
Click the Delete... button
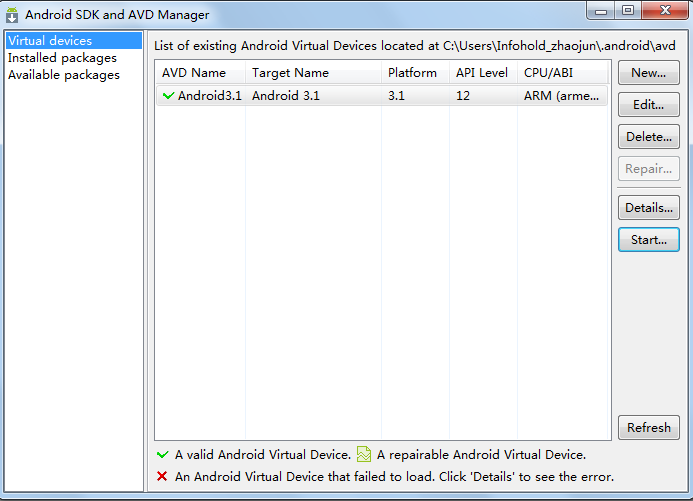(x=648, y=137)
